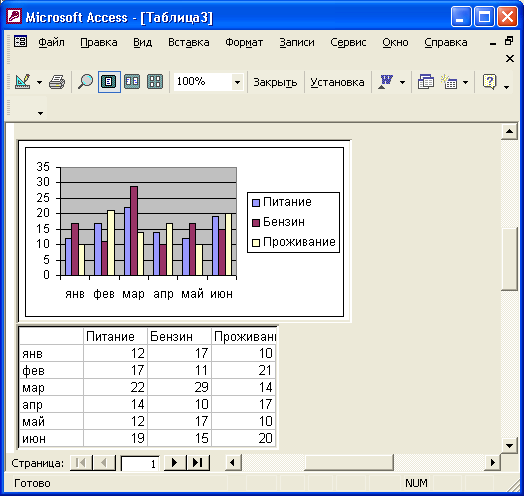Open the Сервис menu

(x=348, y=42)
